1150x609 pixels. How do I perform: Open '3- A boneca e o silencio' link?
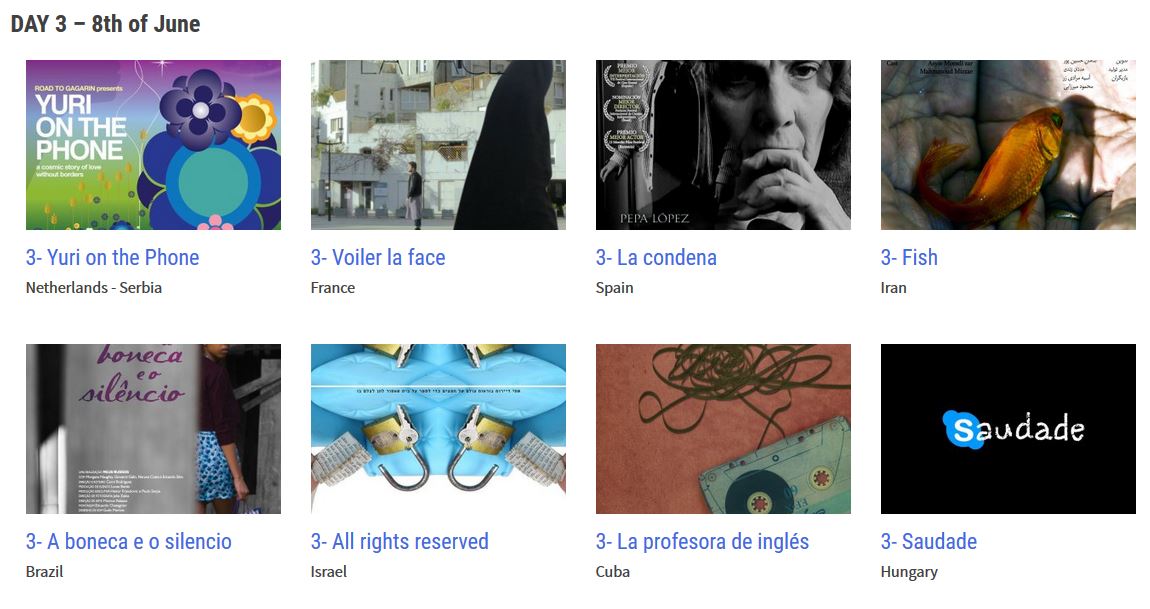coord(128,541)
